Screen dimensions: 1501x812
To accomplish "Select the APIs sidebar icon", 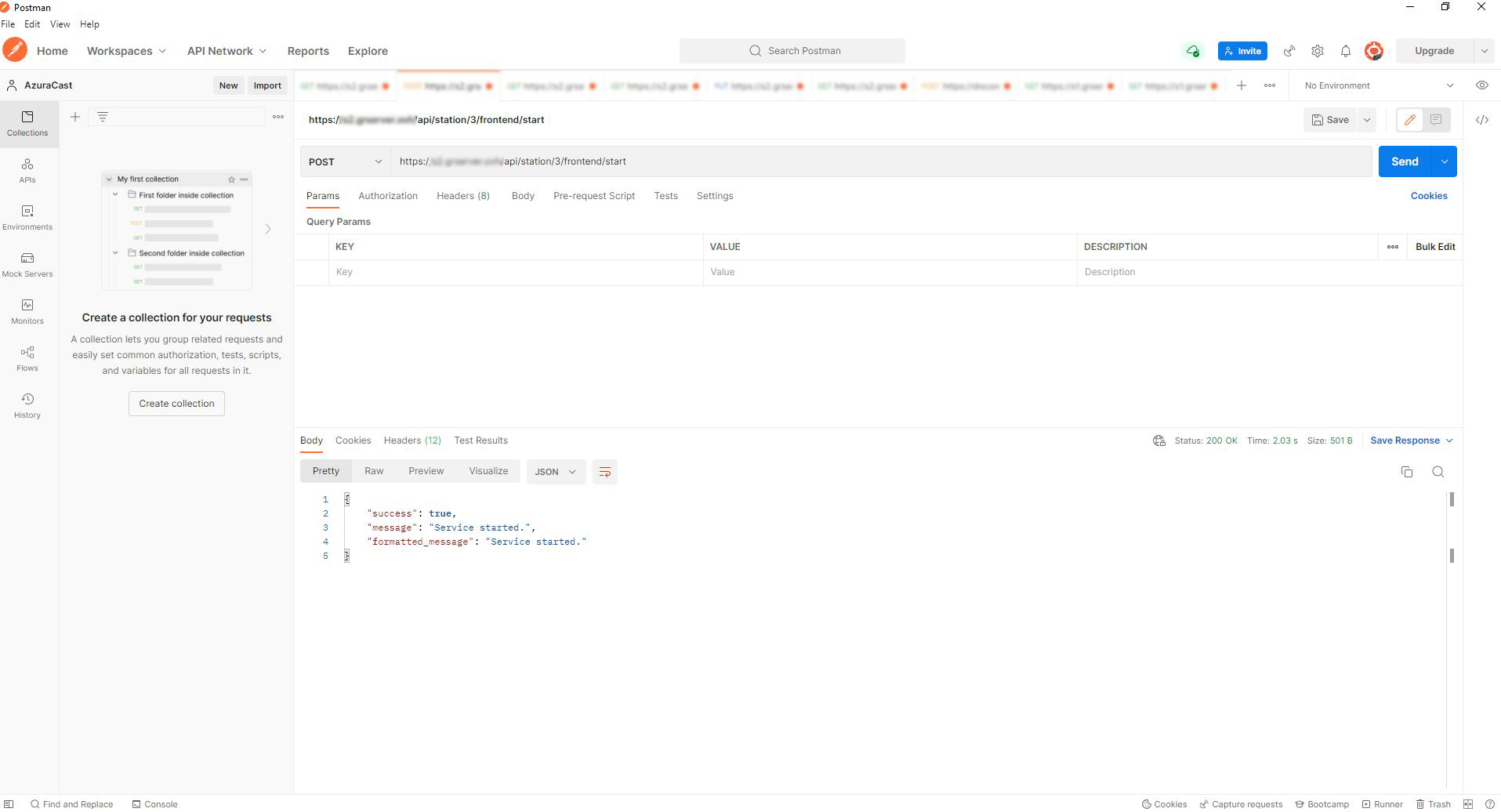I will click(27, 170).
